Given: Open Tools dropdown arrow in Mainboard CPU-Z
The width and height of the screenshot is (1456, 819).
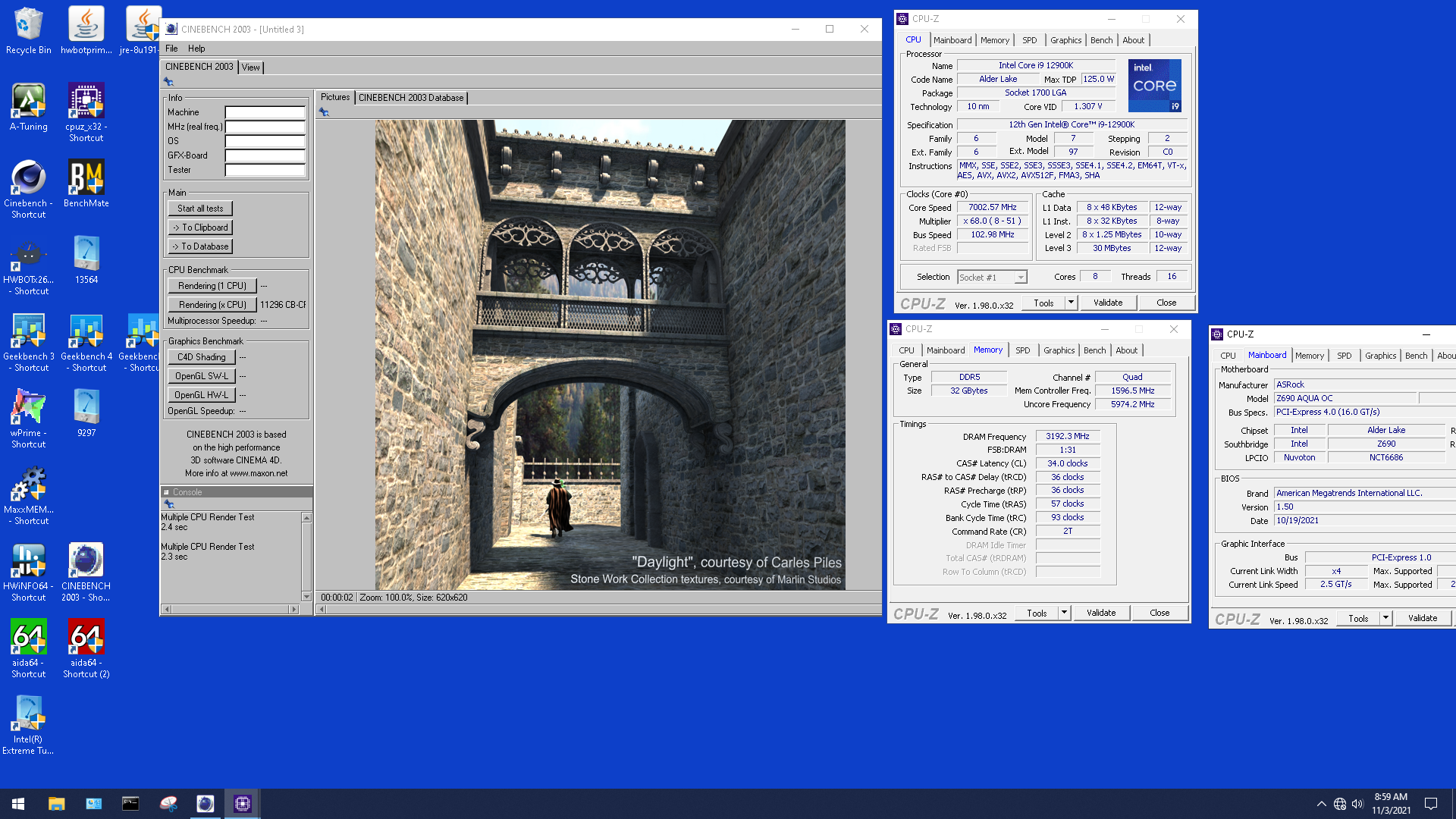Looking at the screenshot, I should (1385, 618).
